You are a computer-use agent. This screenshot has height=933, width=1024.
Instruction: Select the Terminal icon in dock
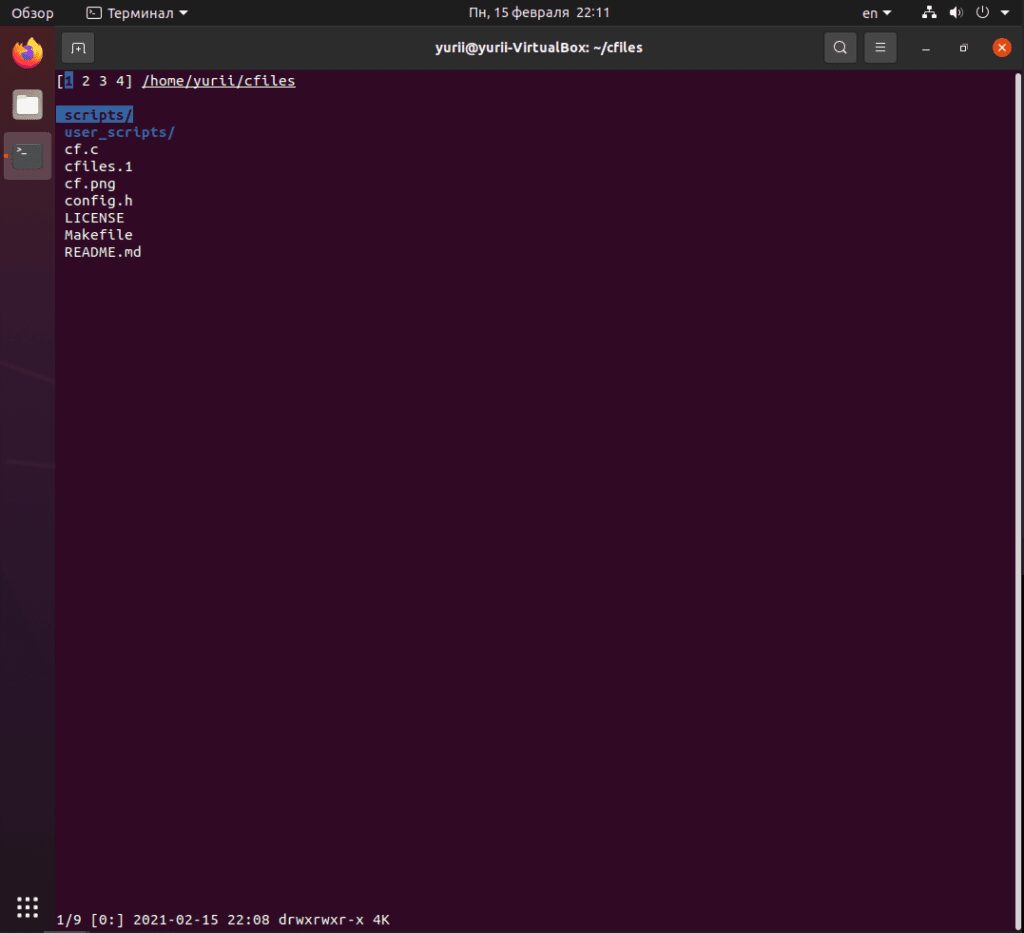point(28,156)
